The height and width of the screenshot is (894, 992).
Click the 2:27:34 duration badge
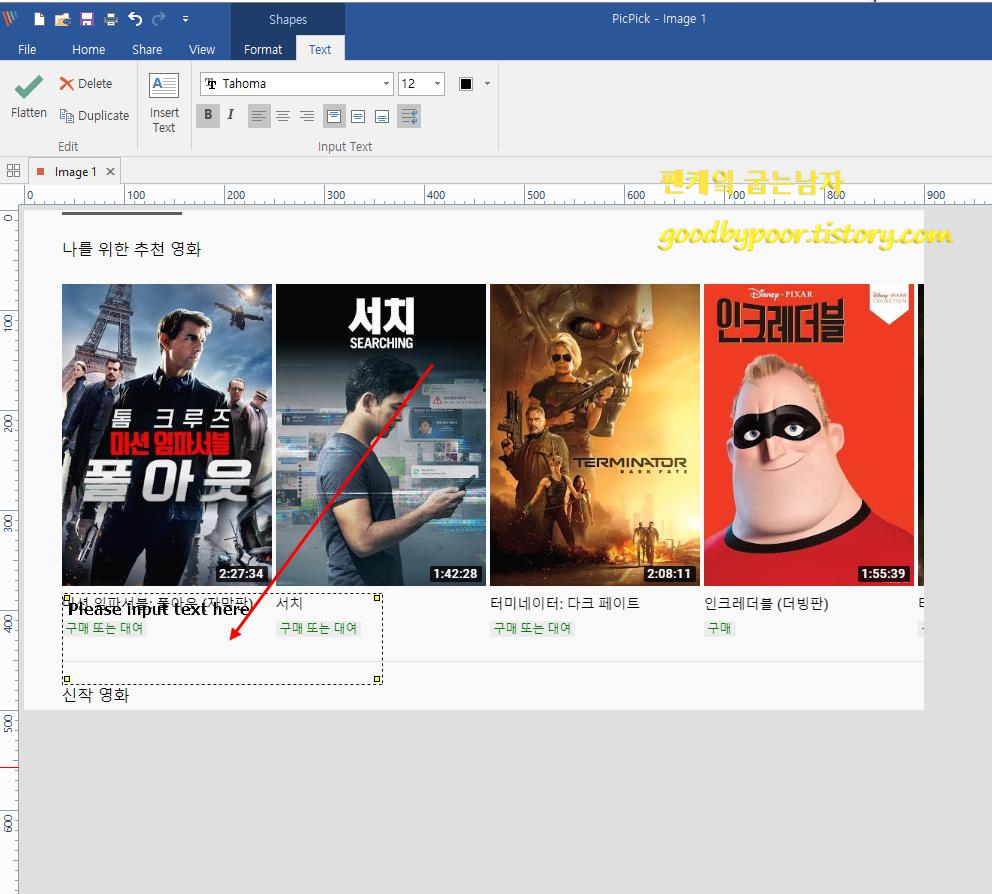241,573
